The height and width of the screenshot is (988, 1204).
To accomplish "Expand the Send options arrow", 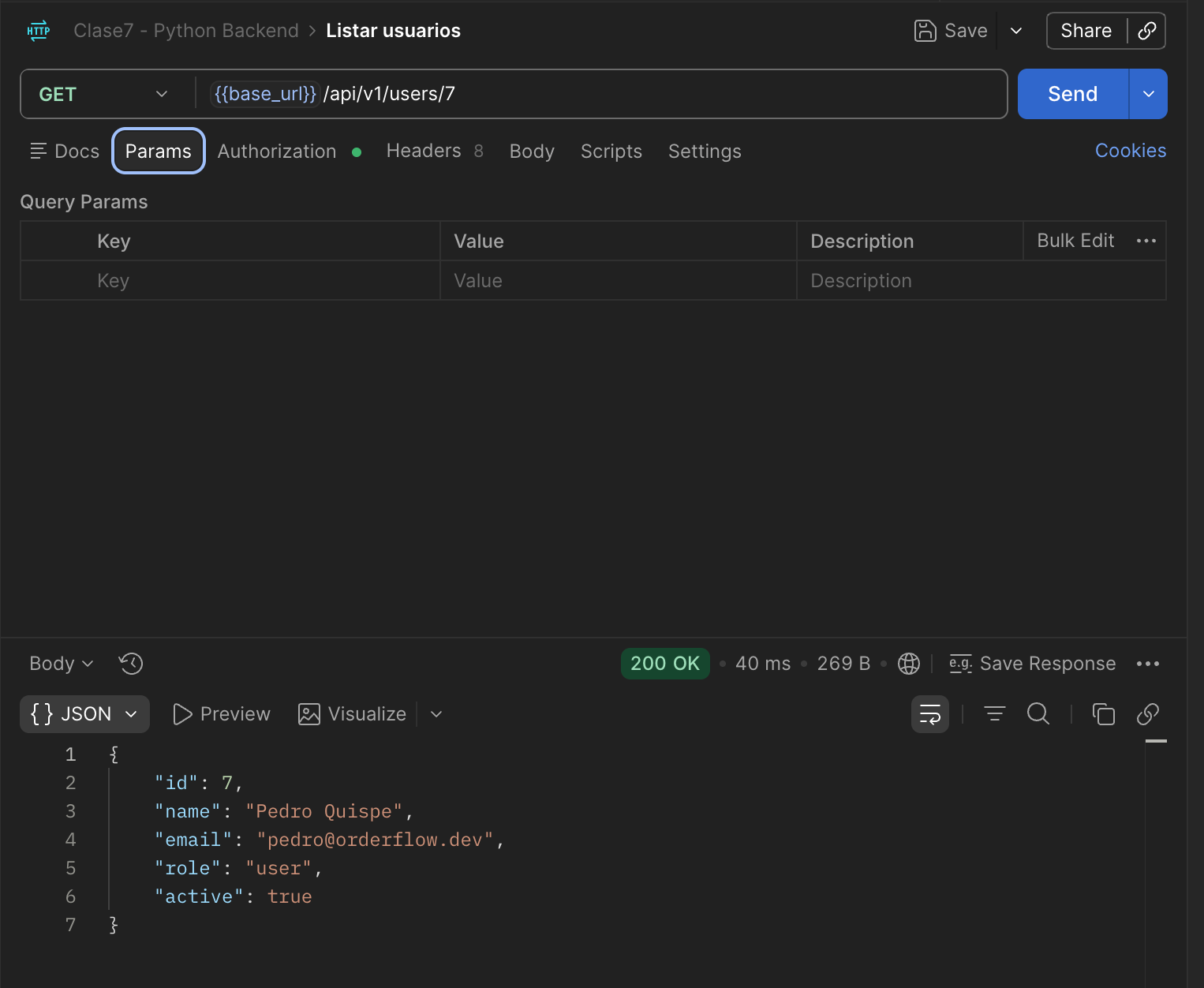I will coord(1149,94).
